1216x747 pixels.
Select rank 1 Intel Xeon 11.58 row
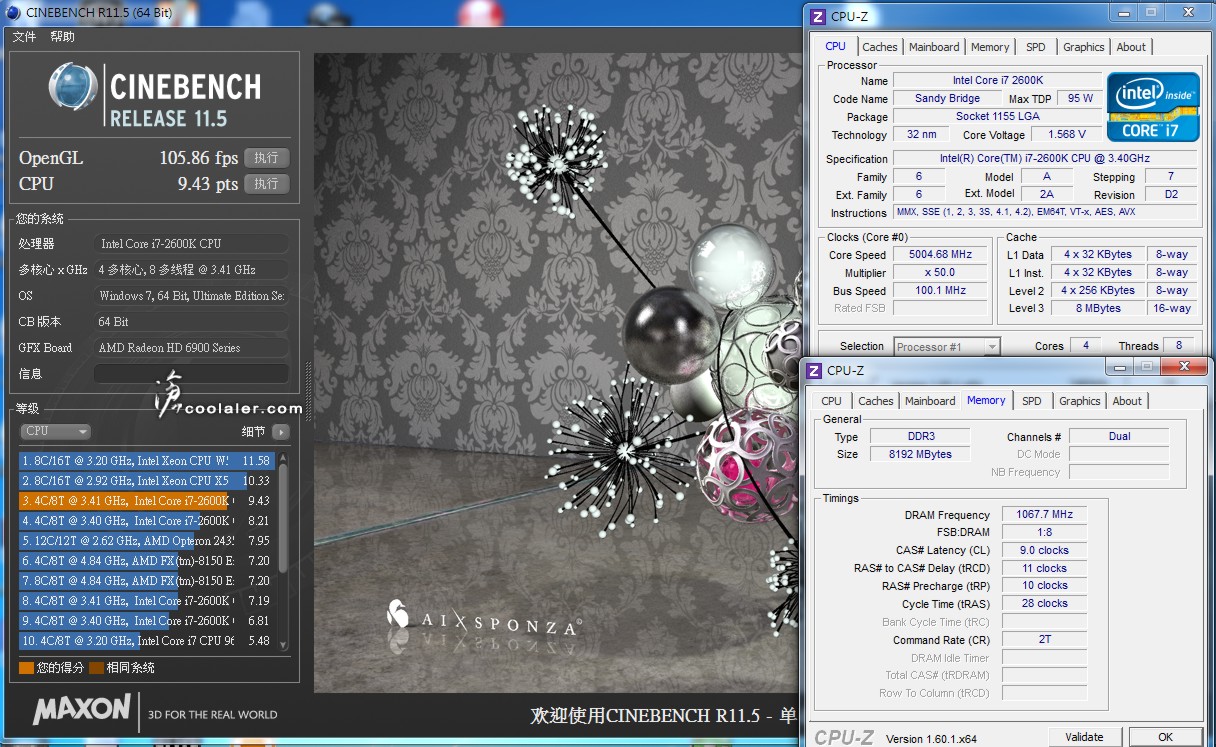point(146,461)
